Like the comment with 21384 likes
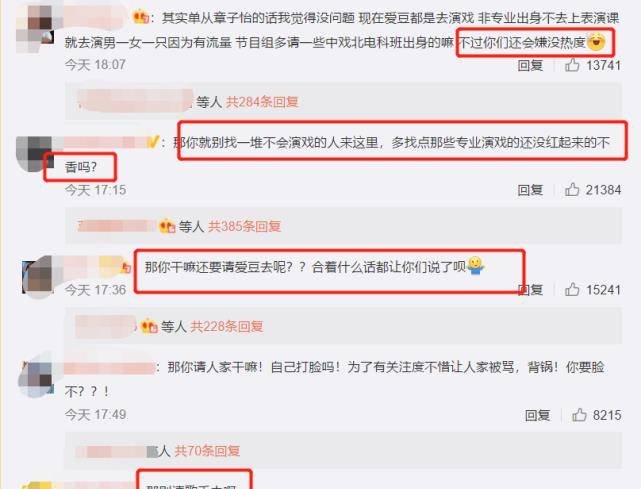The image size is (641, 489). [x=572, y=189]
